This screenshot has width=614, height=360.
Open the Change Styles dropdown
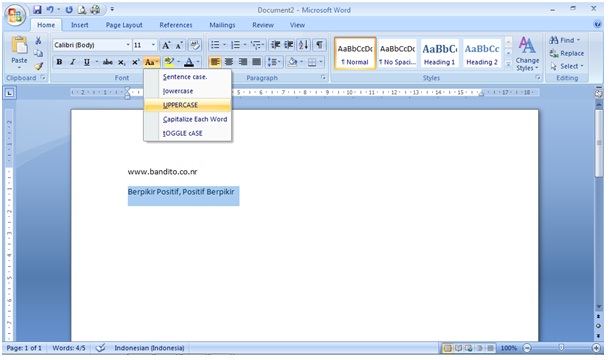click(527, 54)
